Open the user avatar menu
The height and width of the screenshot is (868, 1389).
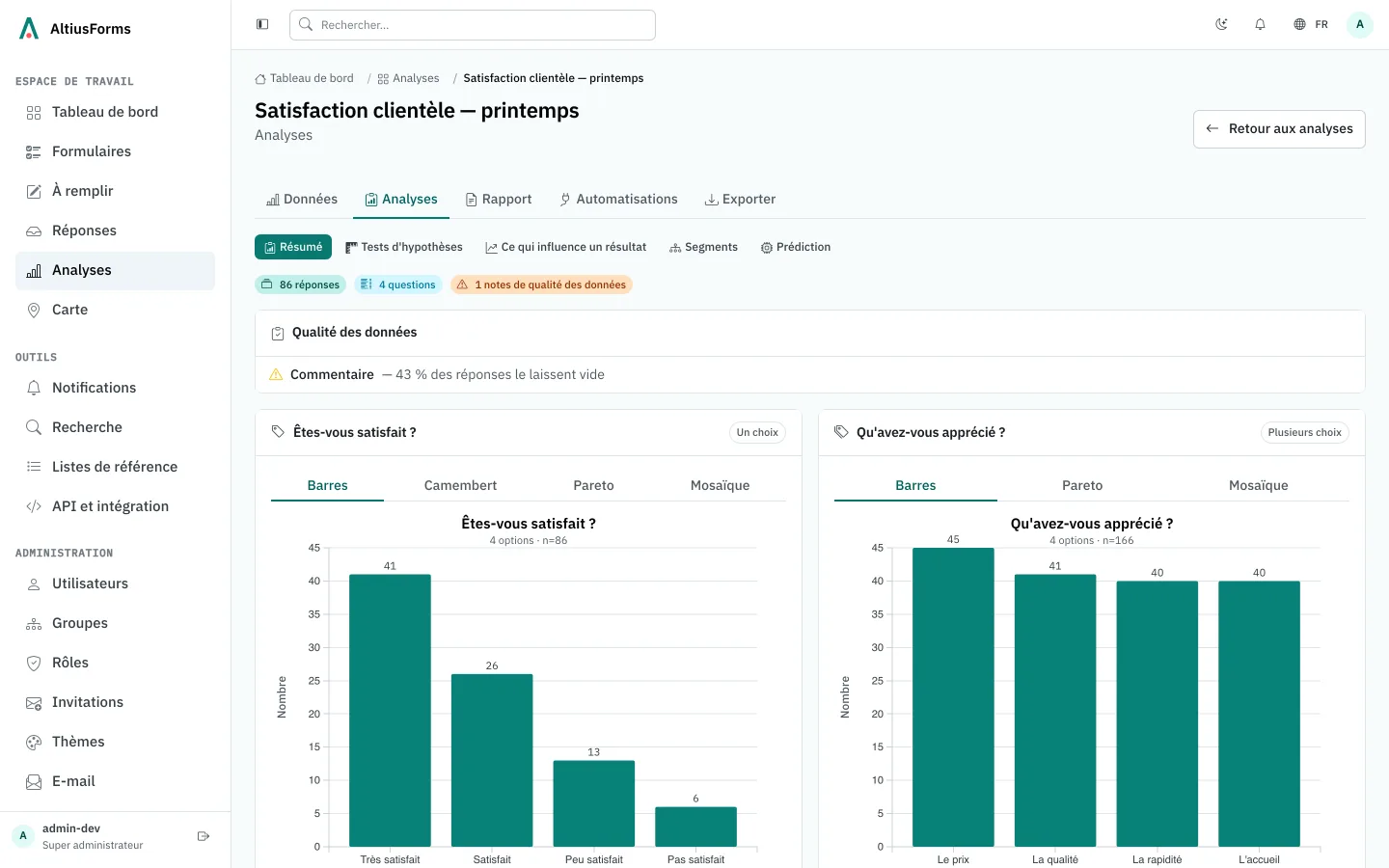coord(1360,24)
